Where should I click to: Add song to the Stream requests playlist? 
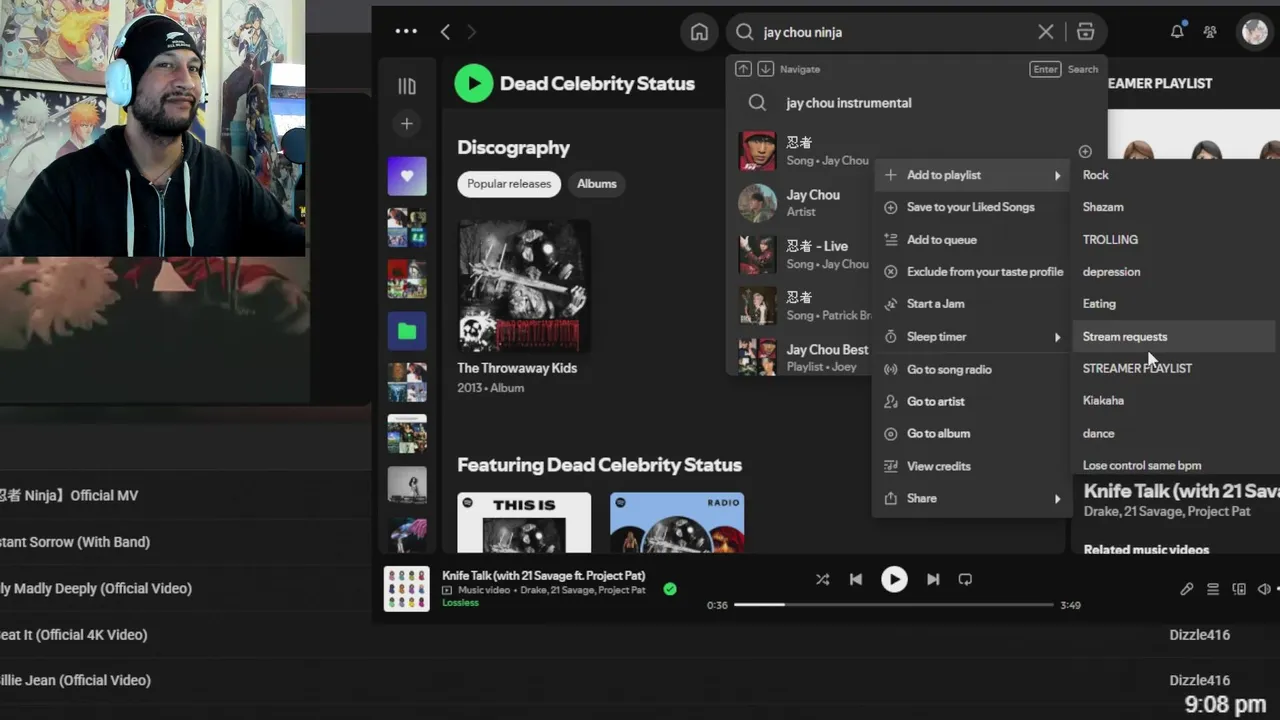point(1174,337)
